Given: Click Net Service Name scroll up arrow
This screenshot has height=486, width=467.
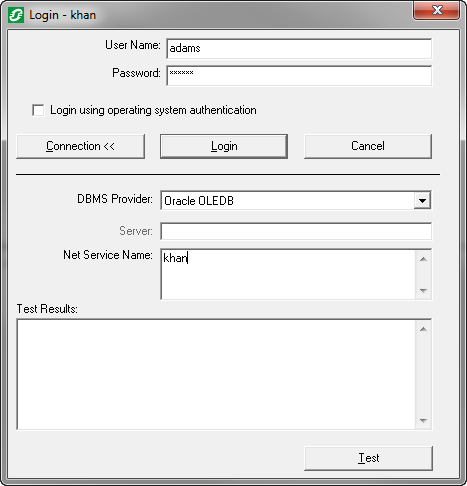Looking at the screenshot, I should tap(423, 259).
